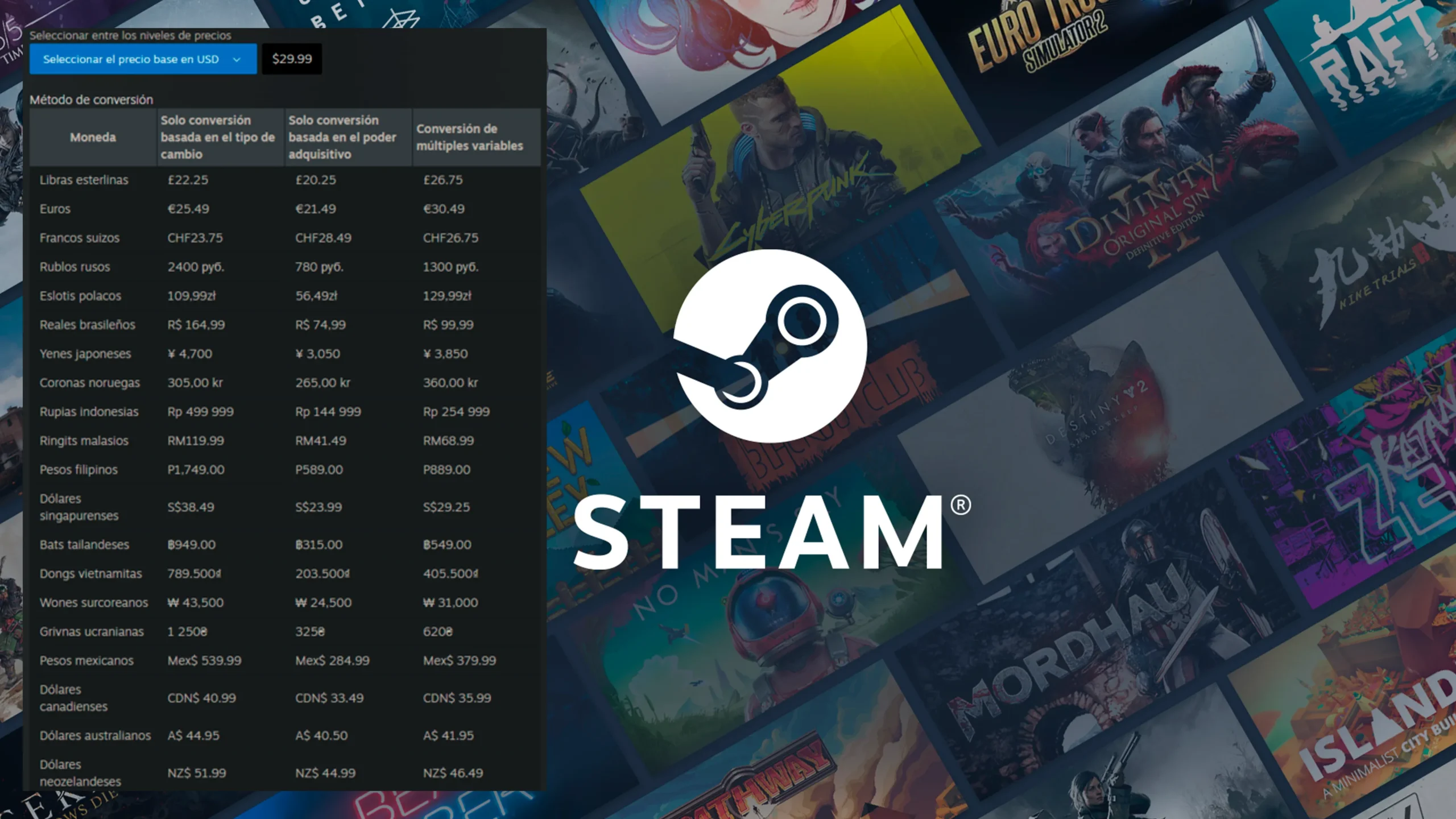Select the 'Conversión de múltiples variables' column header
This screenshot has width=1456, height=819.
pyautogui.click(x=468, y=136)
